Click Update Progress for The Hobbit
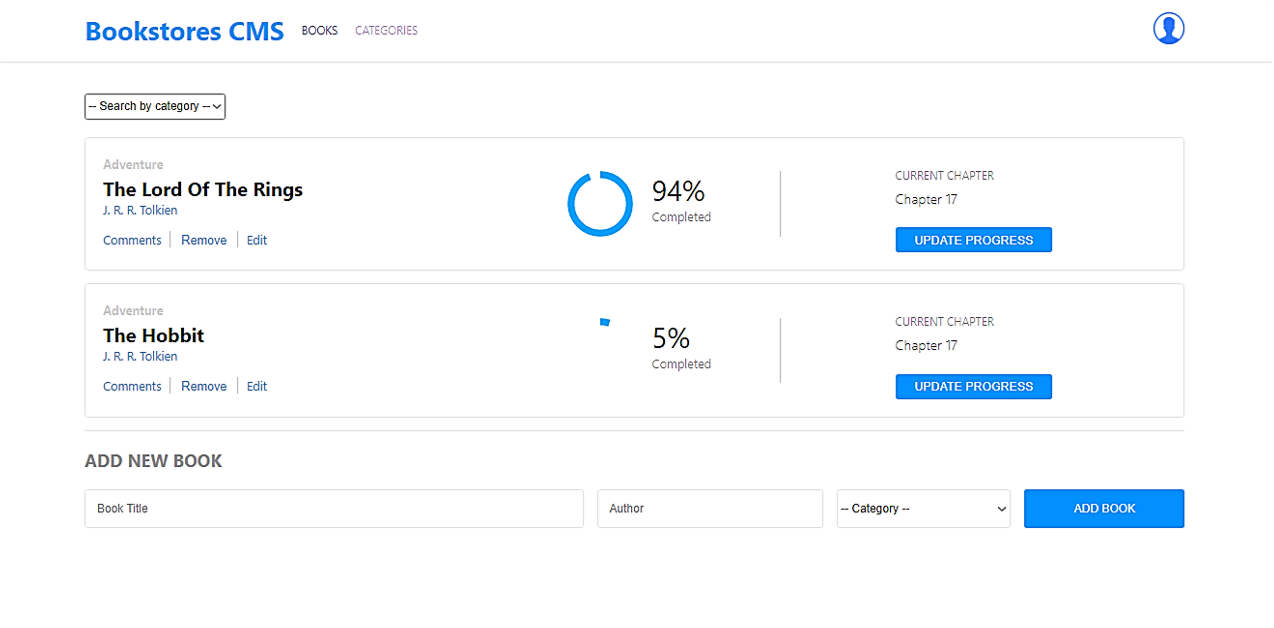Screen dimensions: 1274x628 click(973, 386)
